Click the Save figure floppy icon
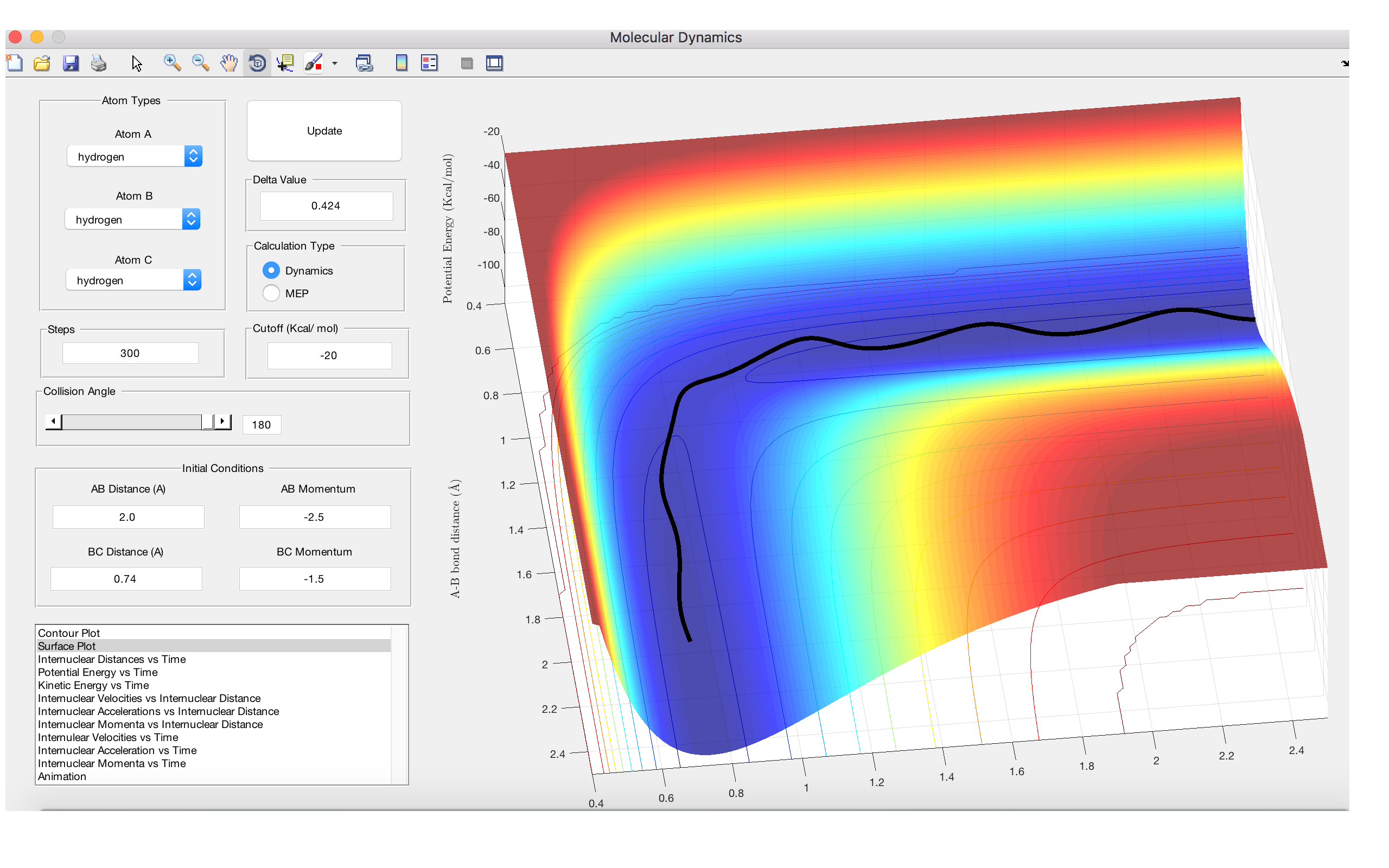This screenshot has height=868, width=1389. click(71, 62)
